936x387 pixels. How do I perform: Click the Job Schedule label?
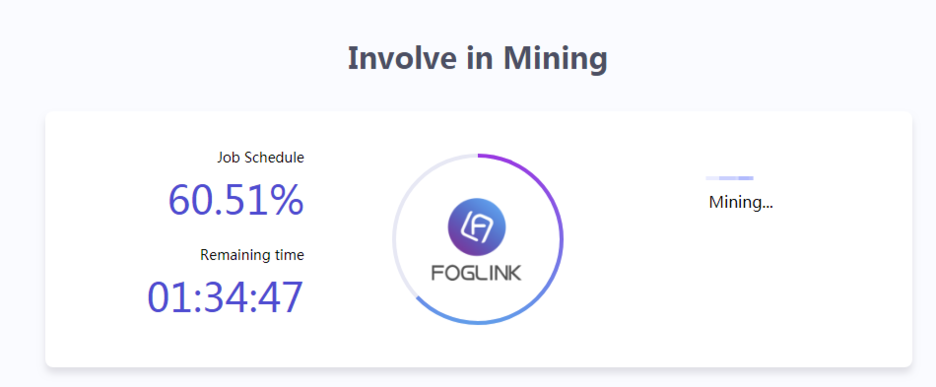[x=260, y=158]
